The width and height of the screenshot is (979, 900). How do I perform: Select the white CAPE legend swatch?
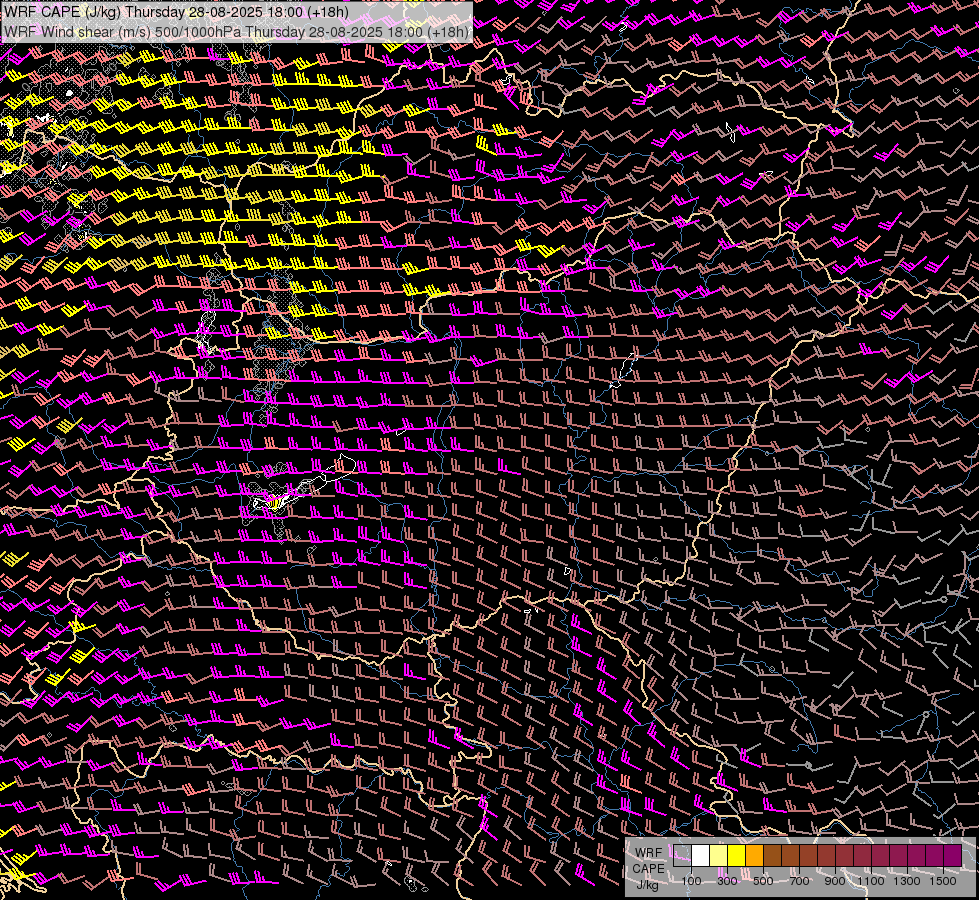[700, 855]
